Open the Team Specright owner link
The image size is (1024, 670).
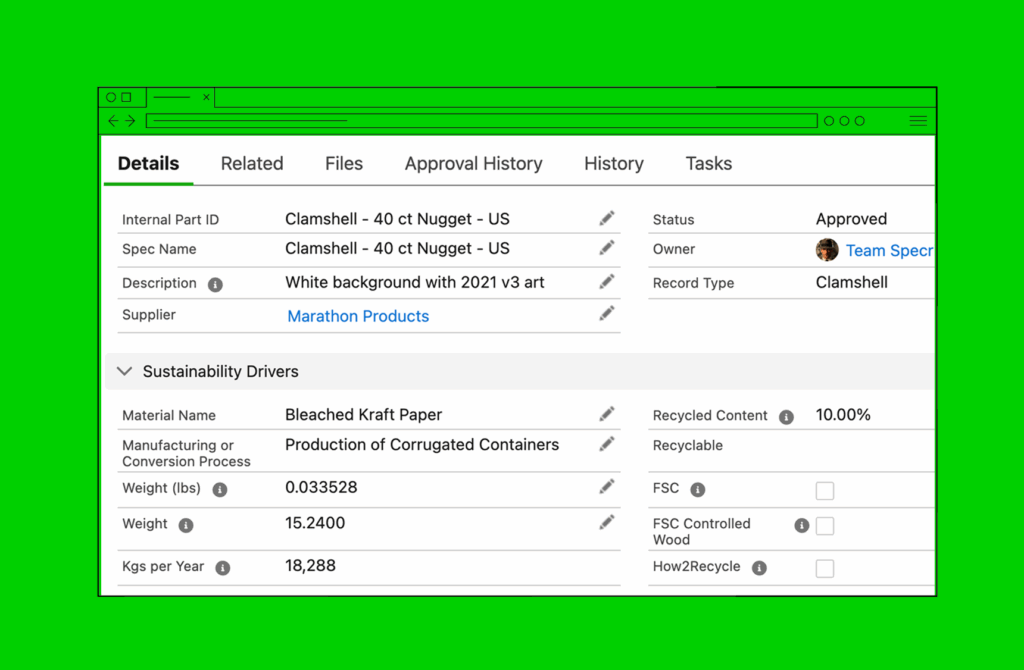[x=888, y=251]
